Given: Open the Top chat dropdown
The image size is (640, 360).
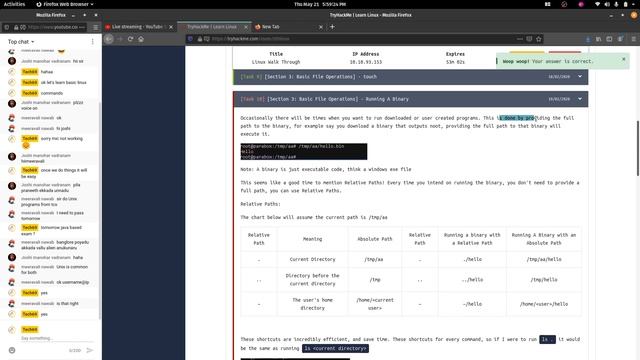Looking at the screenshot, I should (21, 42).
